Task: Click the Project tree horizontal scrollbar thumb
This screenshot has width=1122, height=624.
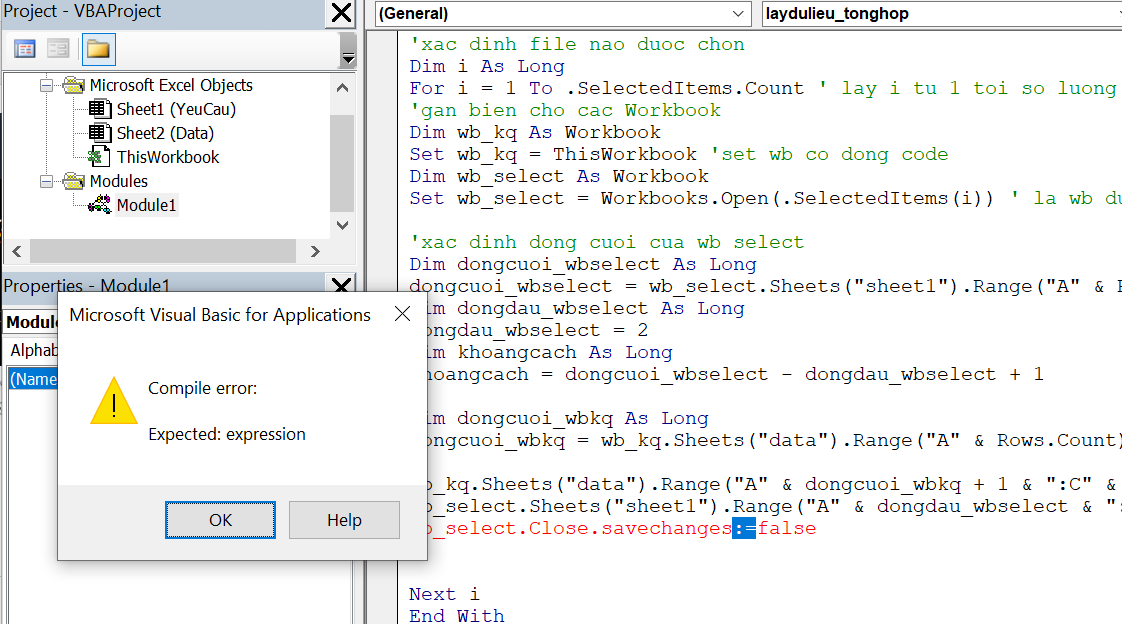Action: tap(162, 251)
